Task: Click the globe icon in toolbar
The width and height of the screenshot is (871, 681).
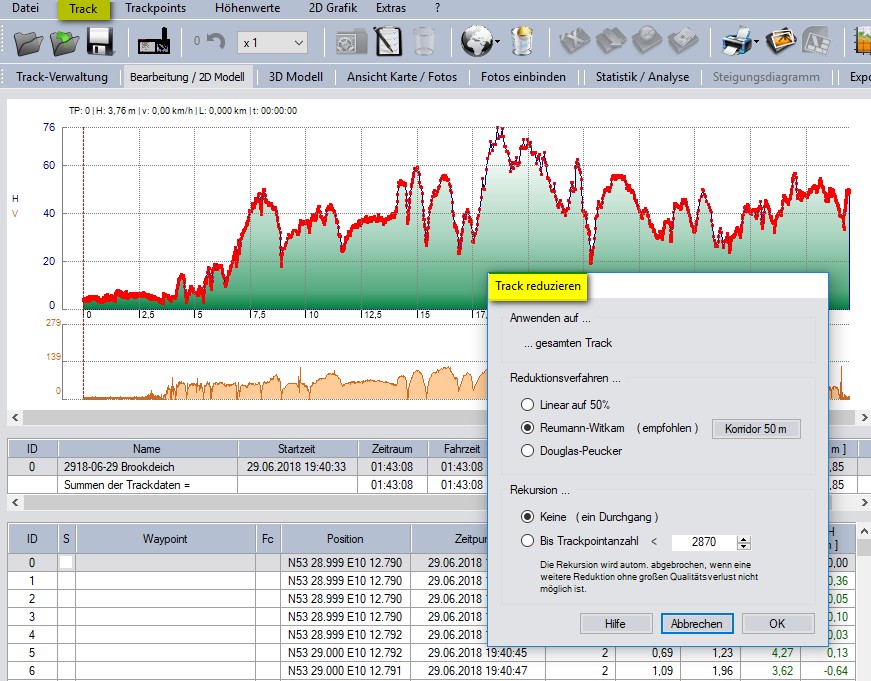Action: pyautogui.click(x=475, y=42)
